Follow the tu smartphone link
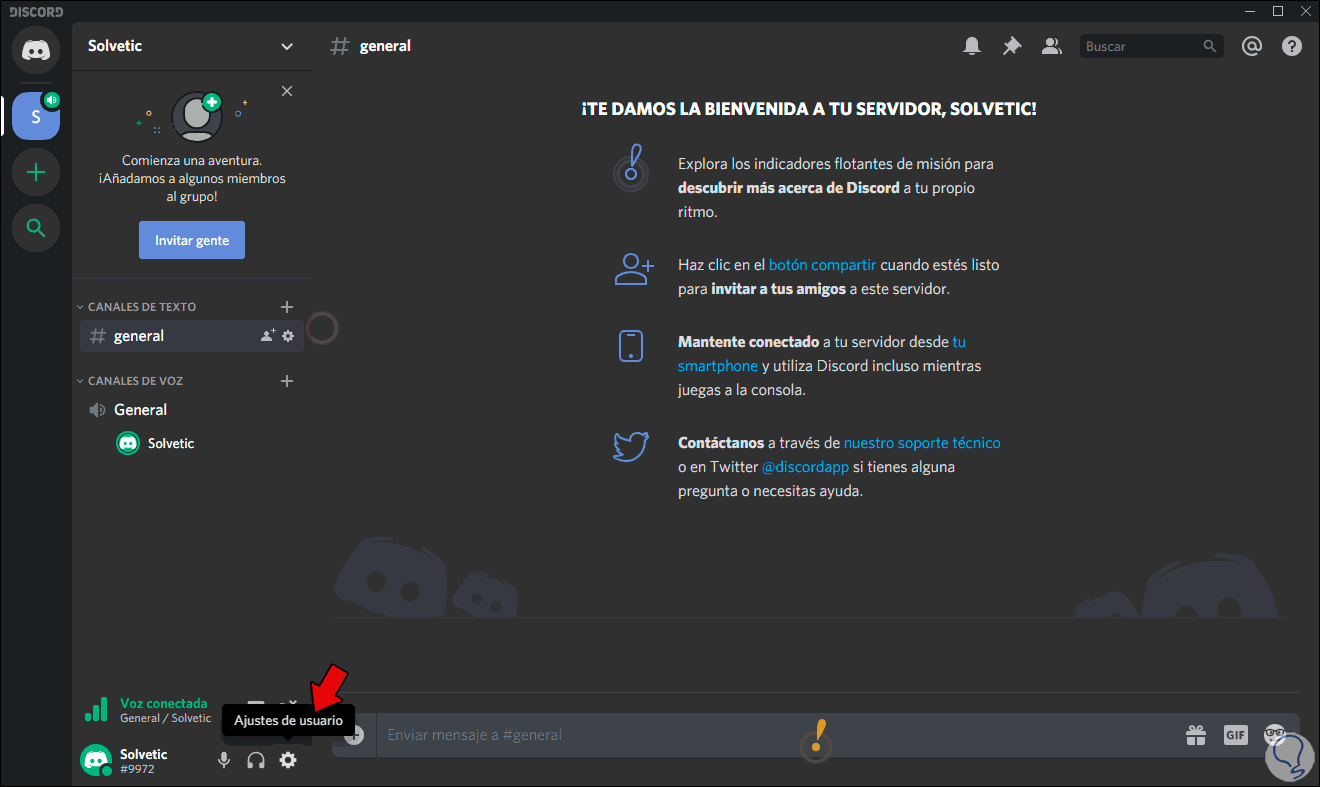The width and height of the screenshot is (1320, 787). pyautogui.click(x=822, y=354)
